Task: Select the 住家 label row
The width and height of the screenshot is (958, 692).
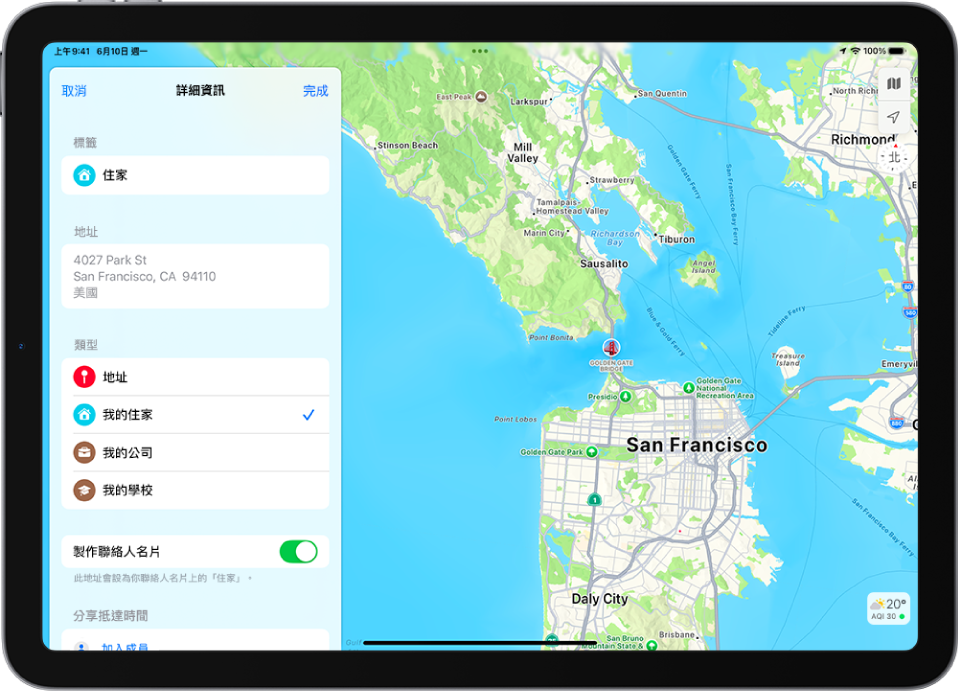Action: pos(195,175)
